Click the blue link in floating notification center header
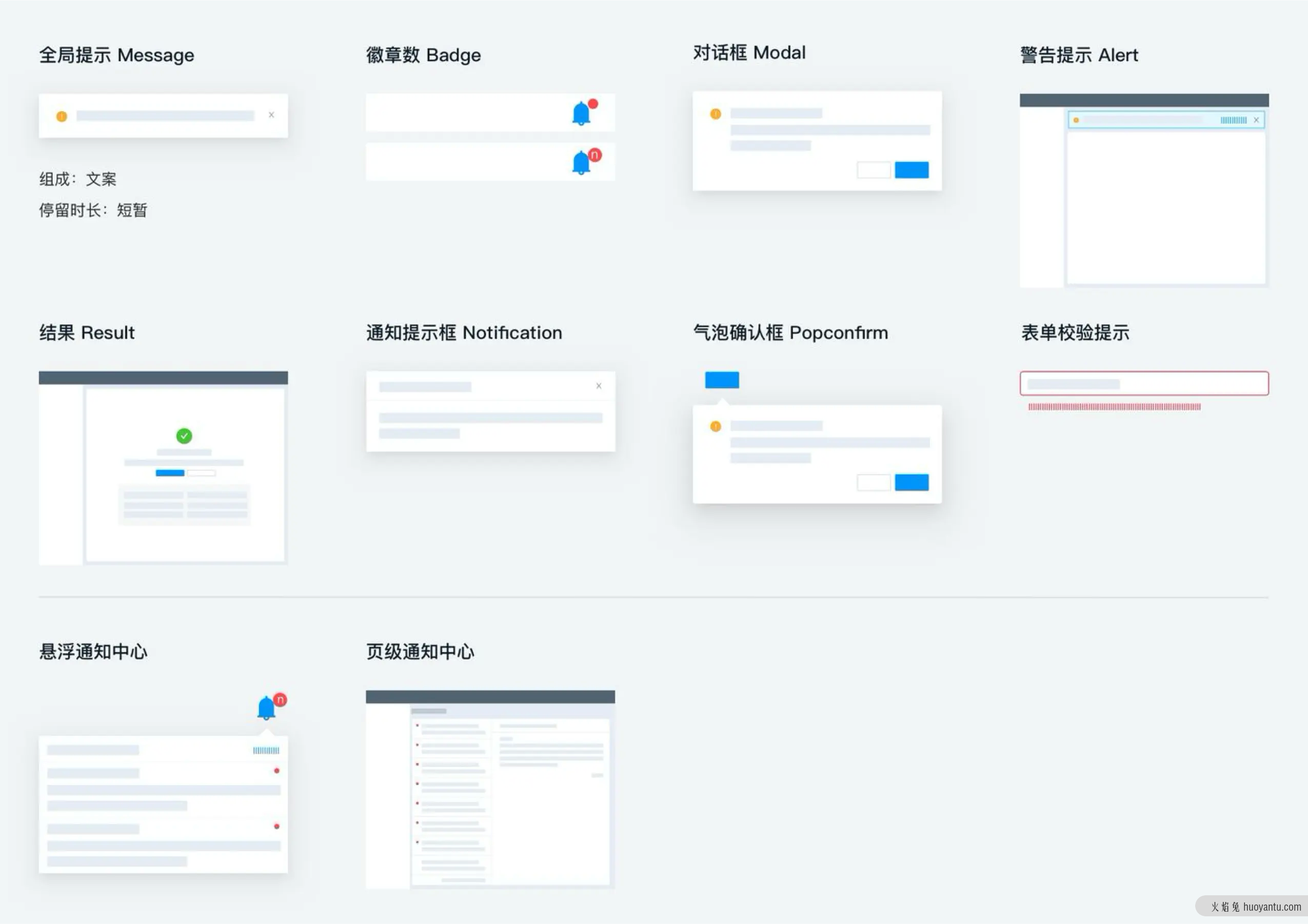The height and width of the screenshot is (924, 1308). (x=266, y=750)
